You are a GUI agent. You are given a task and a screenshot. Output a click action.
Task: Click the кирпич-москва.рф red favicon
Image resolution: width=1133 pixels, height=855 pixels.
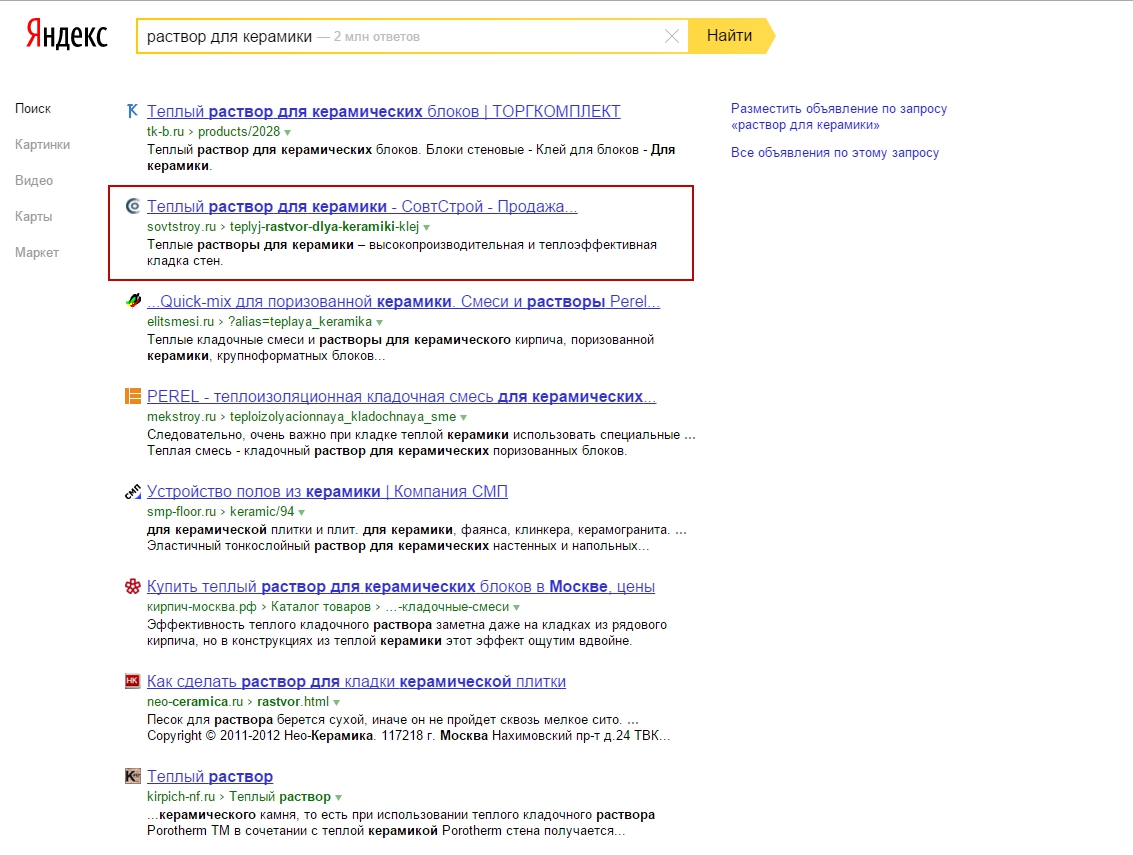[x=132, y=586]
